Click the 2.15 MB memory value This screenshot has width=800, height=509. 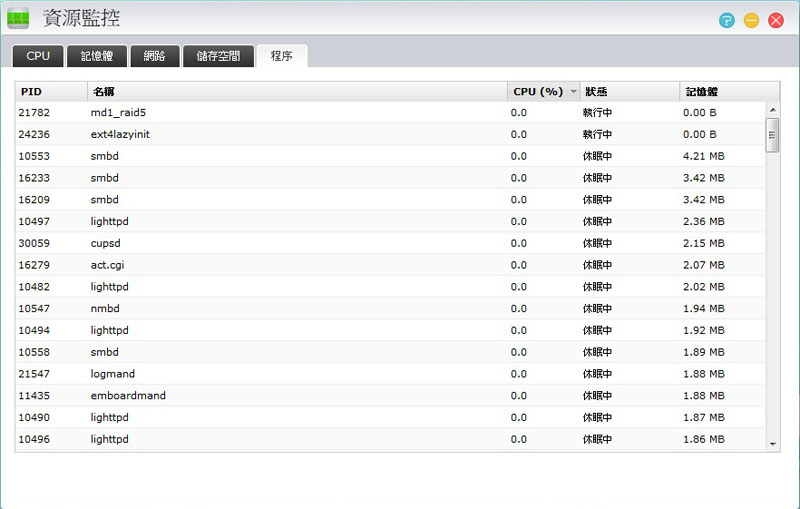pos(704,243)
